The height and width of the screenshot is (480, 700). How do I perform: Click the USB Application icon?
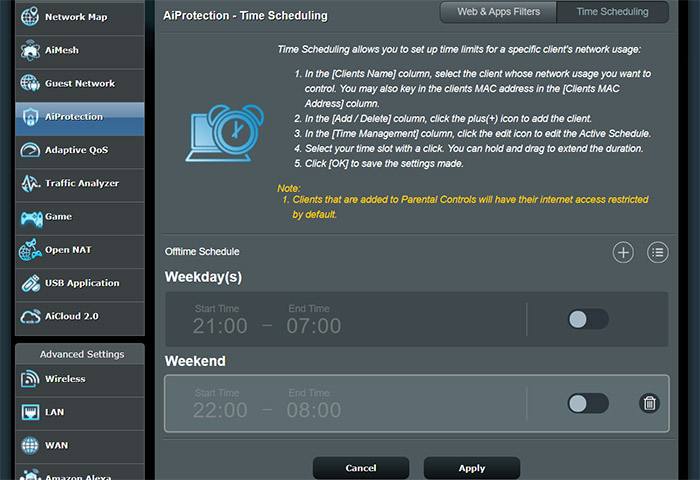coord(30,283)
